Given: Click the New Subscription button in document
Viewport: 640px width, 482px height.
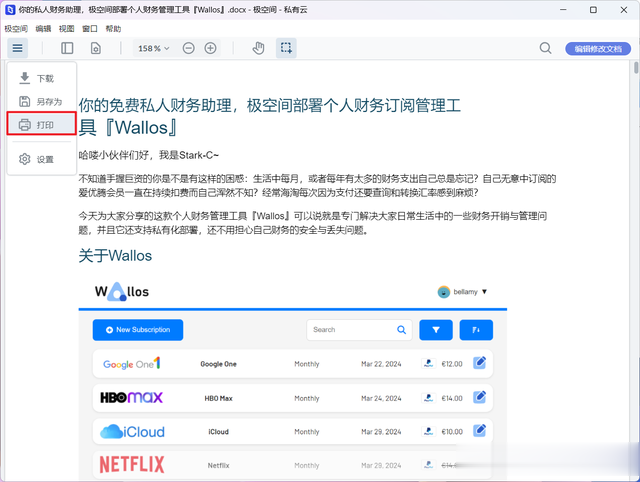Looking at the screenshot, I should [138, 330].
